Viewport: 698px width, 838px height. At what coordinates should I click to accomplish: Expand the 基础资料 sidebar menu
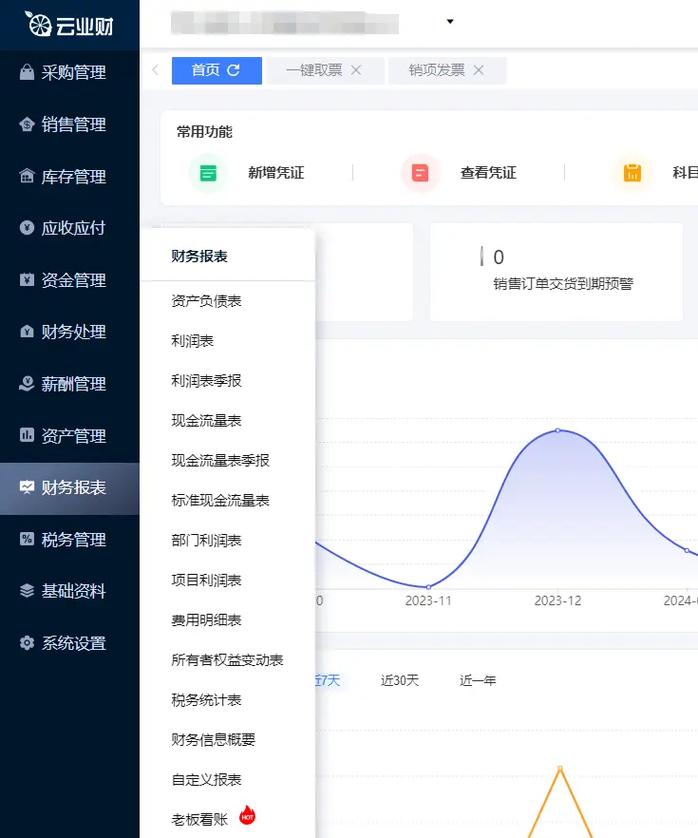click(x=72, y=591)
